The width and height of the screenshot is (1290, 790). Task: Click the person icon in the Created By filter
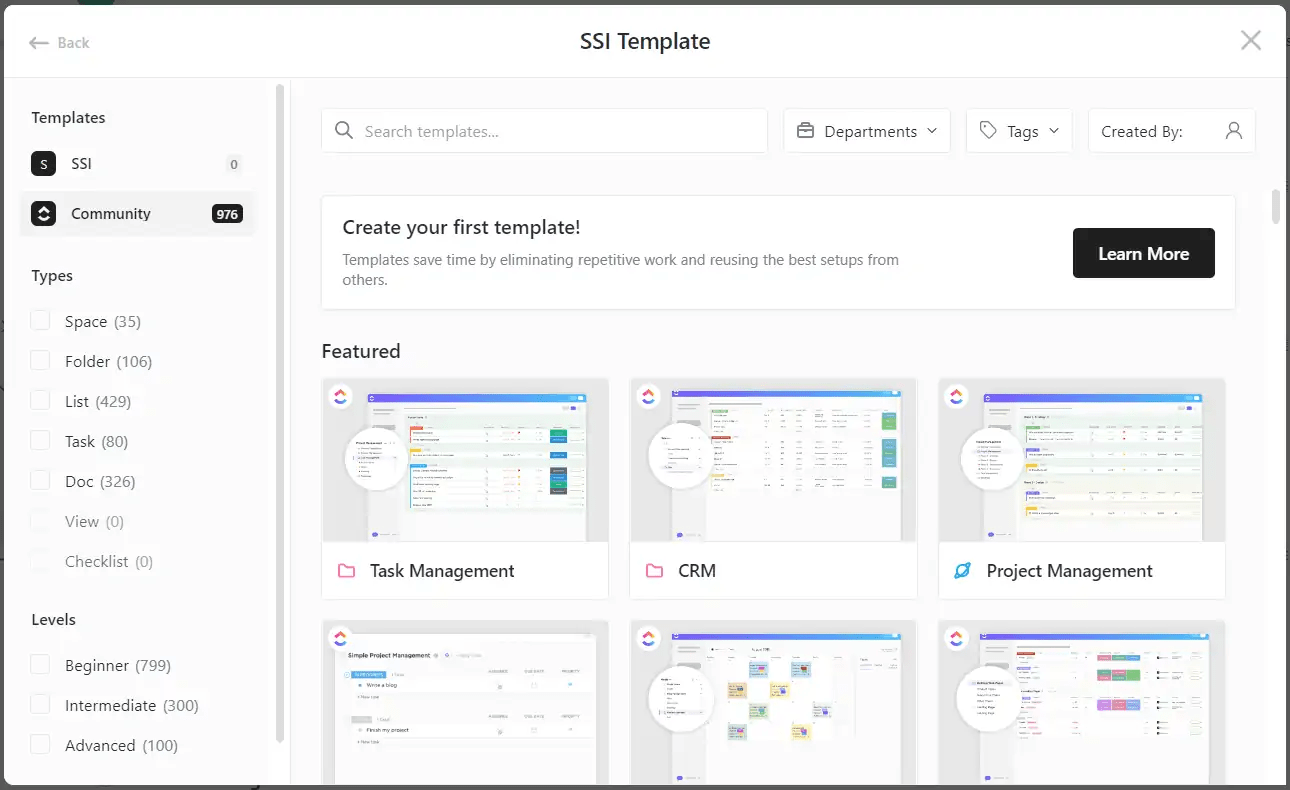point(1235,130)
